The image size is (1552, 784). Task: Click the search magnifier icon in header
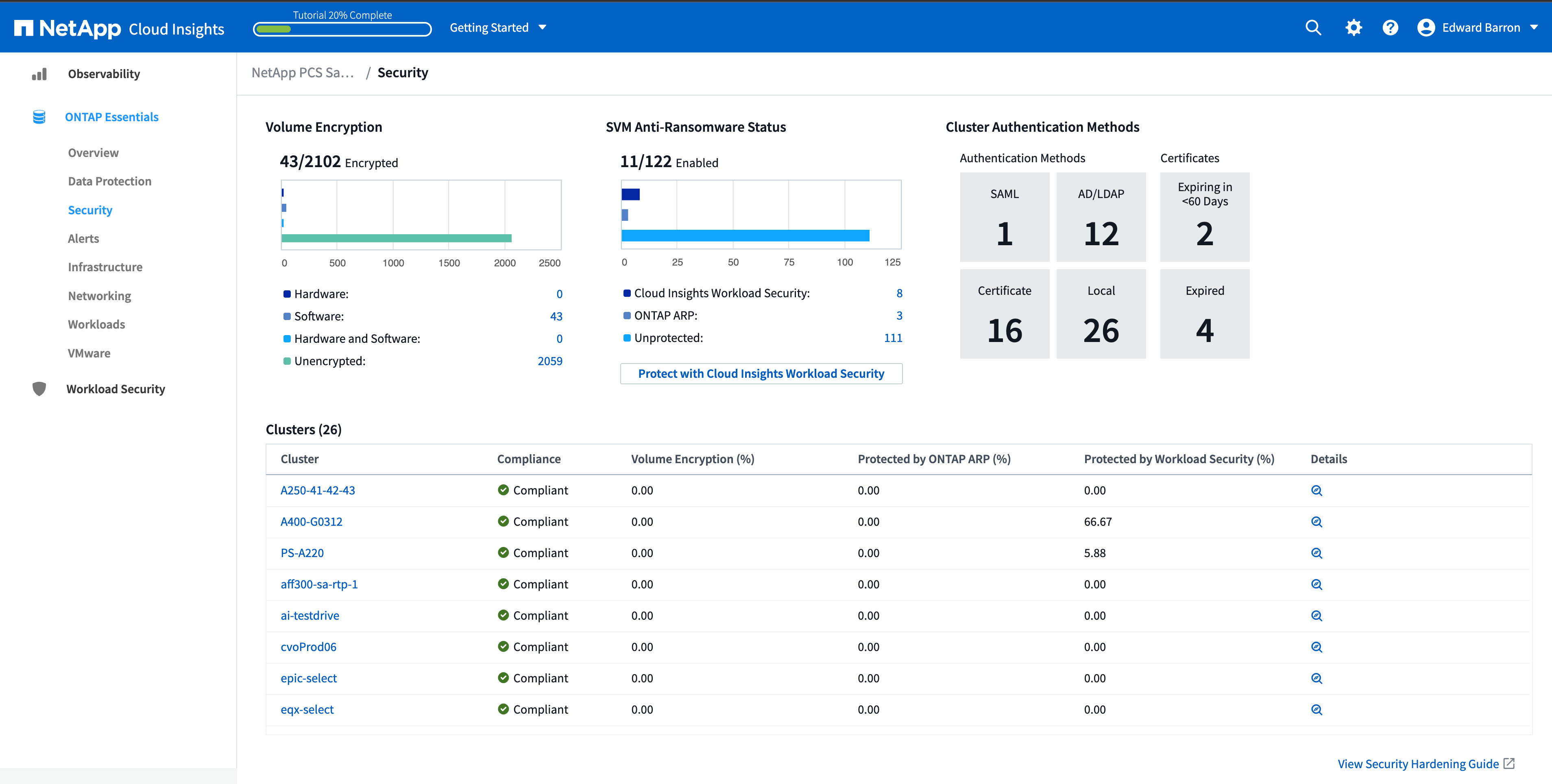pyautogui.click(x=1313, y=28)
